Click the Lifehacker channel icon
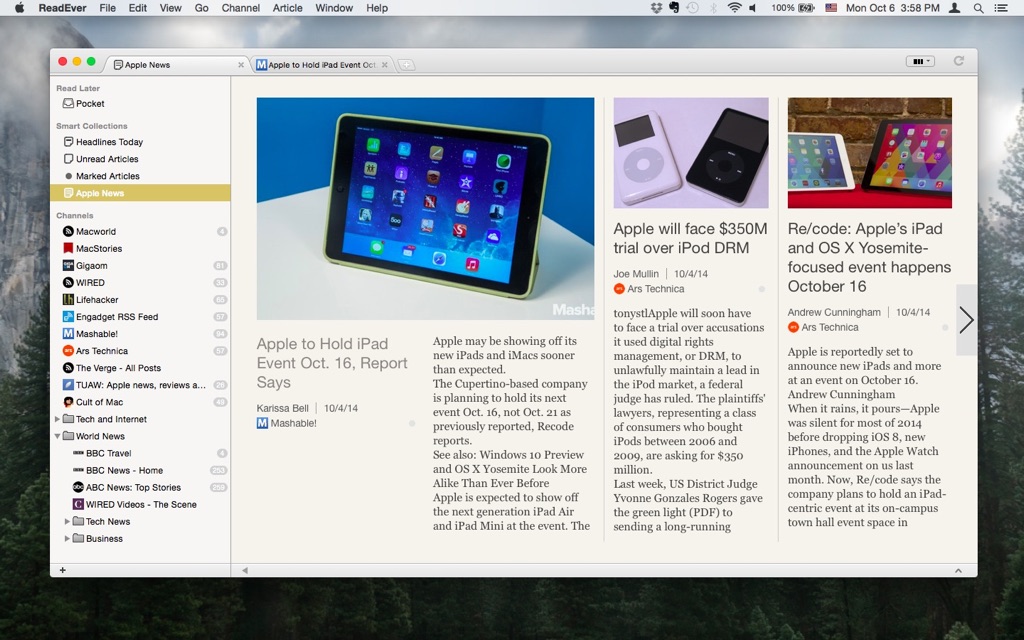Viewport: 1024px width, 640px height. tap(68, 299)
